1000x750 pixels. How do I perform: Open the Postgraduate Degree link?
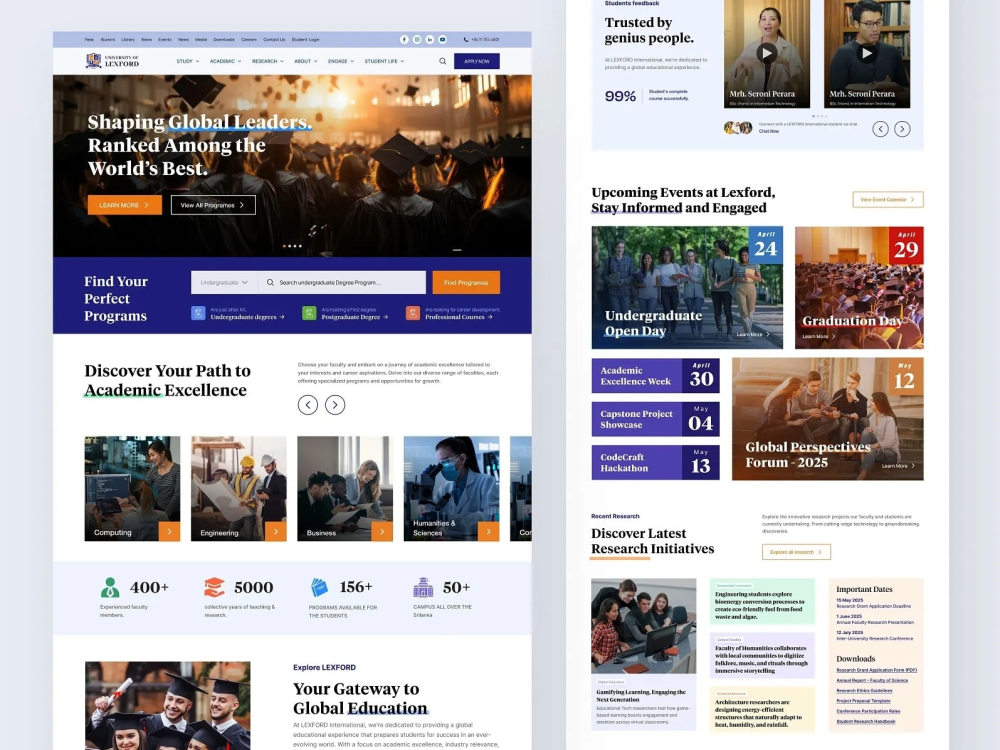tap(355, 317)
